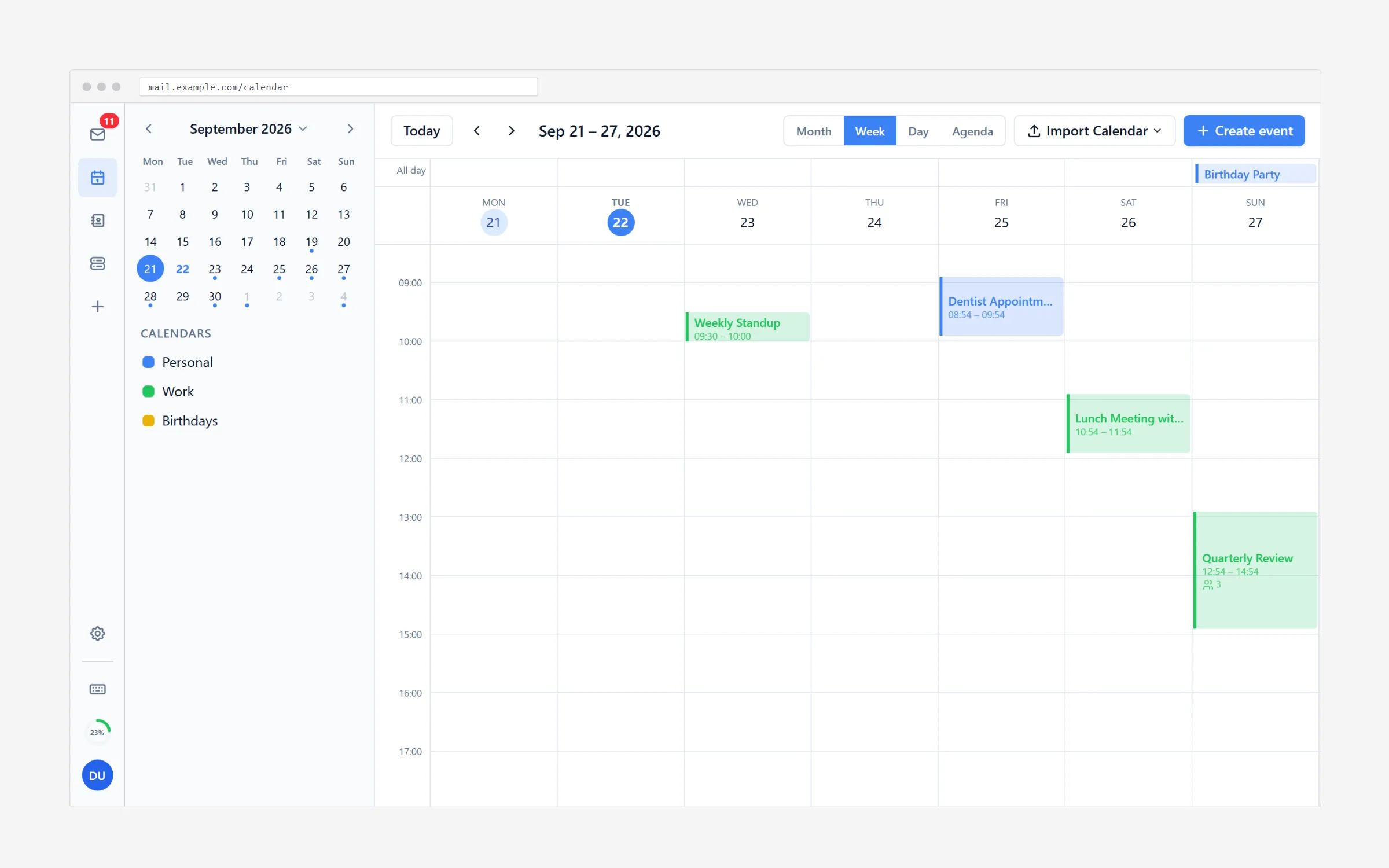This screenshot has height=868, width=1389.
Task: Toggle Birthdays calendar visibility
Action: click(180, 421)
